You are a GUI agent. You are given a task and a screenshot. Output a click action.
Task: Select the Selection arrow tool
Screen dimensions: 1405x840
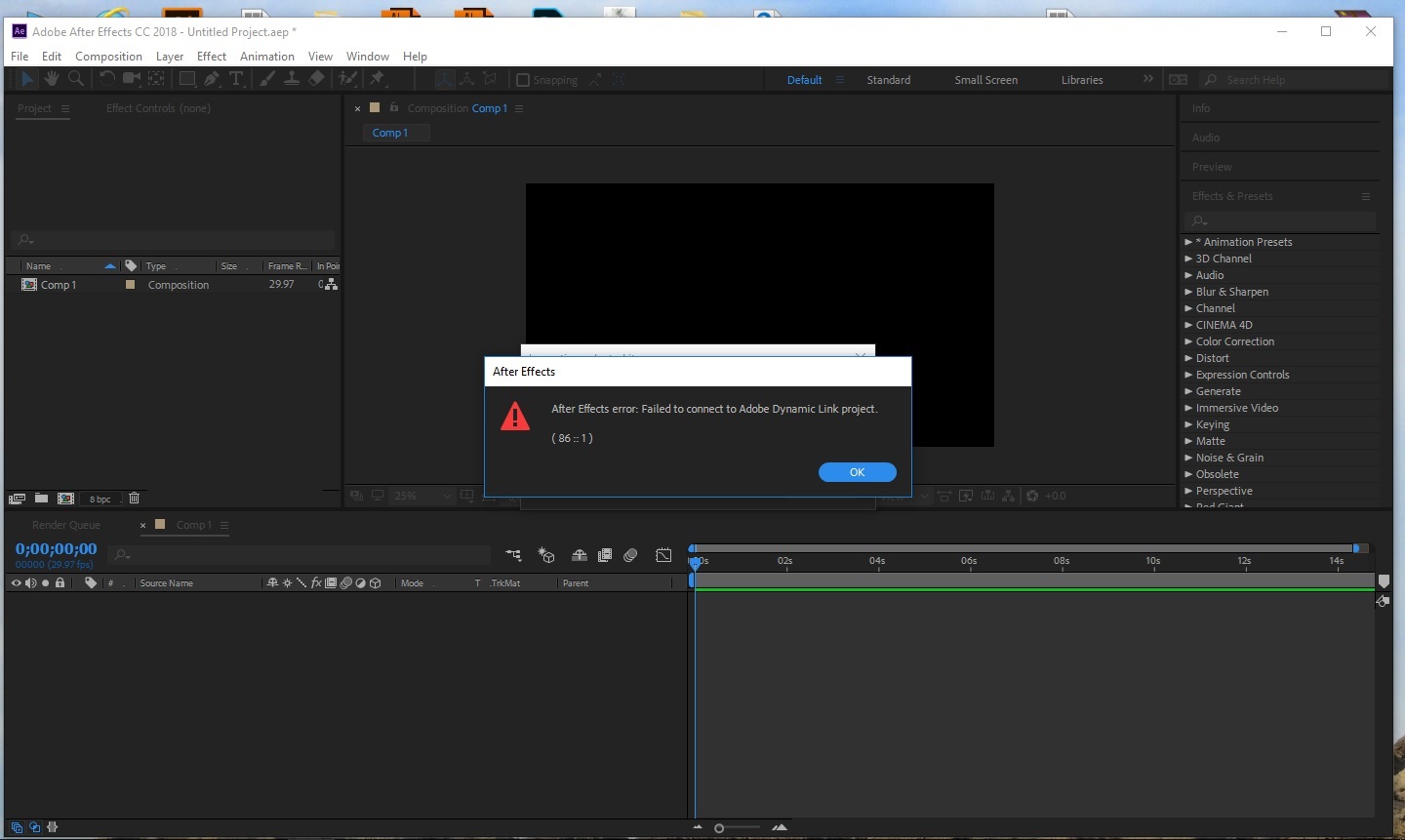pos(27,79)
